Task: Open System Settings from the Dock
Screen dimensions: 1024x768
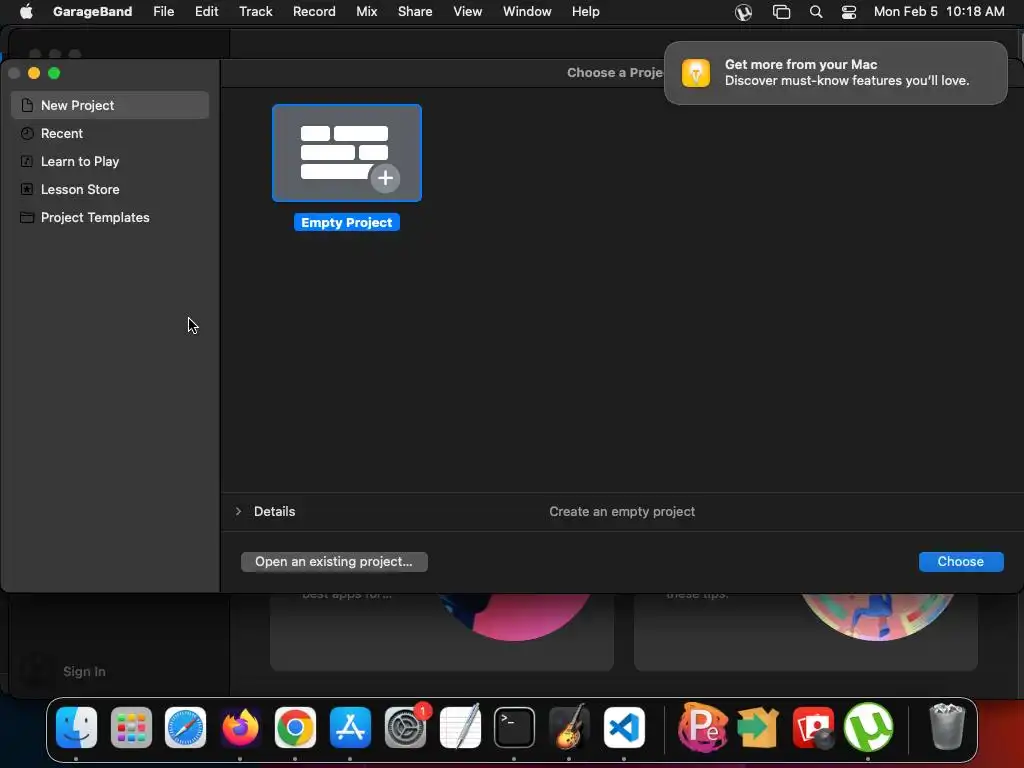Action: tap(406, 727)
